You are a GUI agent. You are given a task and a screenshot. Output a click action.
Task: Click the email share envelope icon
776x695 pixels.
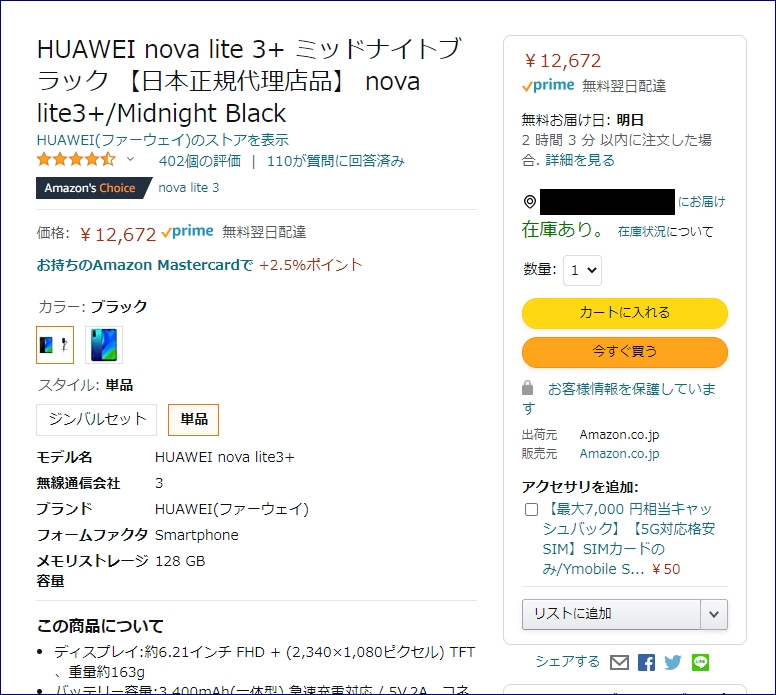pyautogui.click(x=620, y=662)
